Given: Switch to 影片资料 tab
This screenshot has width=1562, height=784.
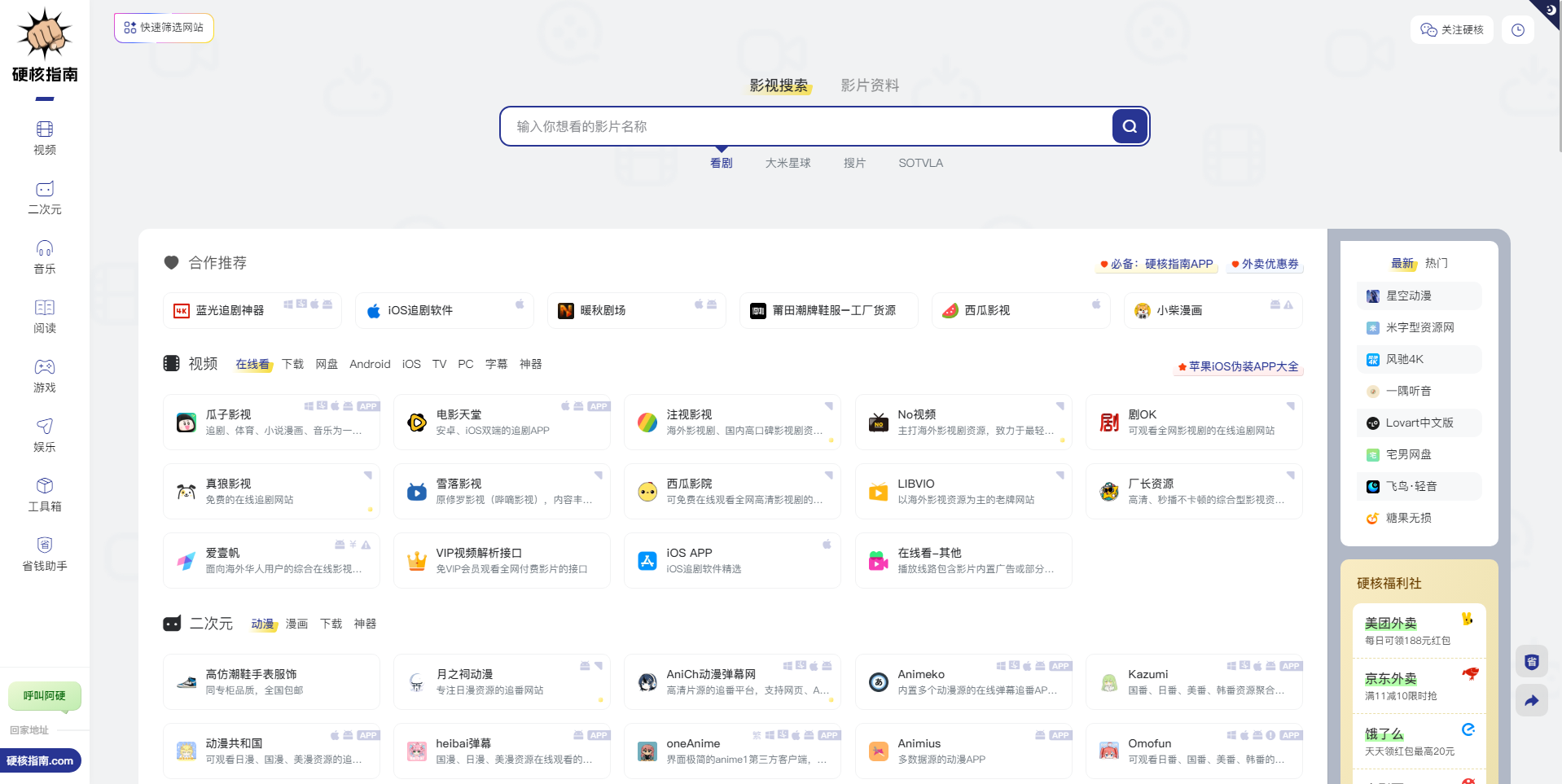Looking at the screenshot, I should pyautogui.click(x=870, y=85).
